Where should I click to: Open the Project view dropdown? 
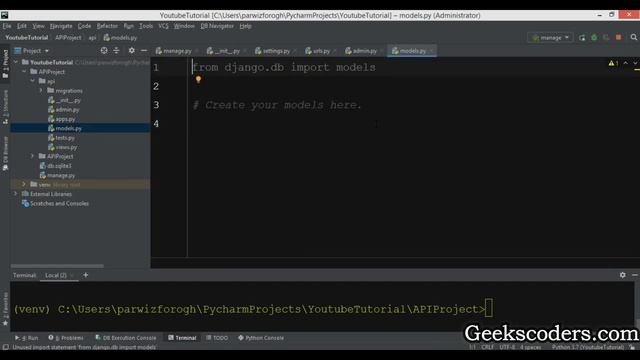point(32,51)
